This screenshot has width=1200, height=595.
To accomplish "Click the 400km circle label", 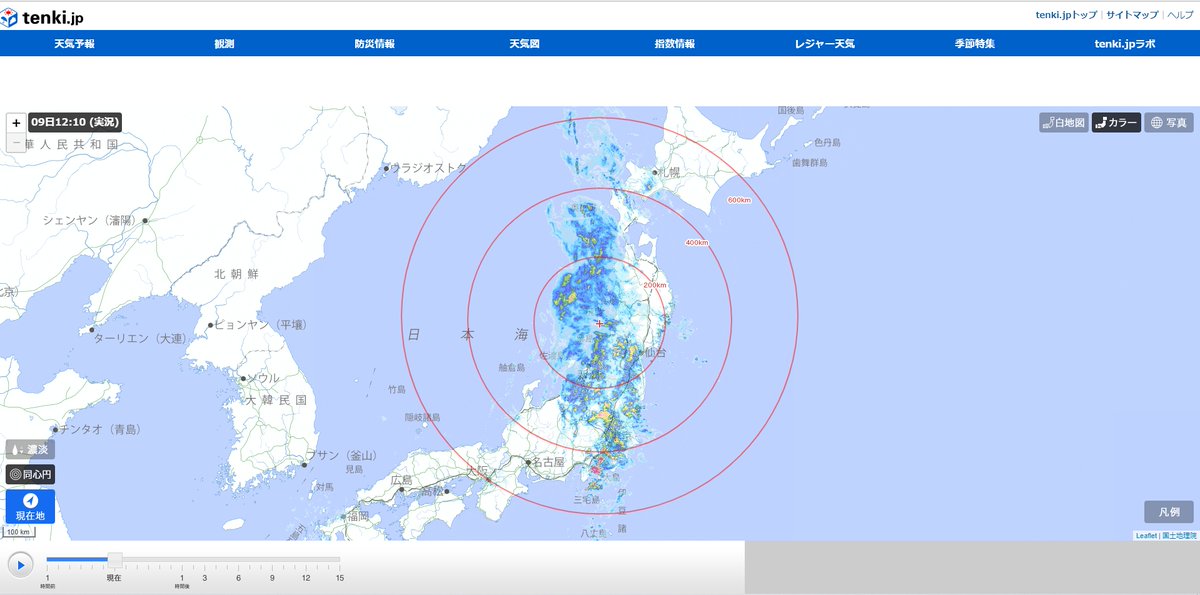I will [x=697, y=243].
